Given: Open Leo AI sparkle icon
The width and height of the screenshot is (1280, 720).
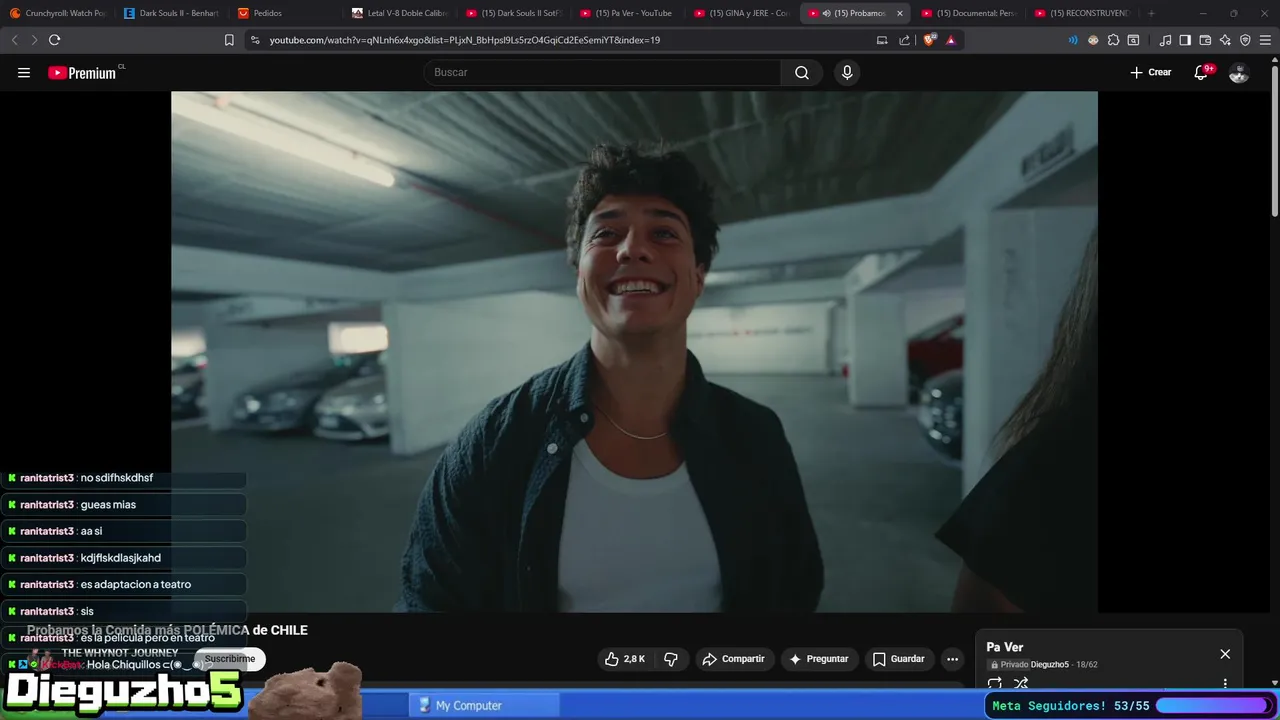Looking at the screenshot, I should pos(1225,40).
